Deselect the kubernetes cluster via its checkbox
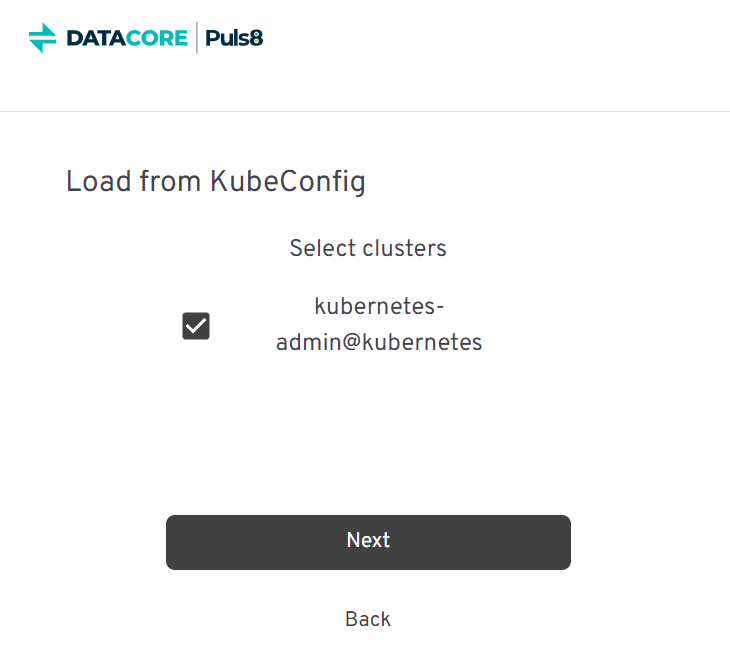 tap(196, 326)
